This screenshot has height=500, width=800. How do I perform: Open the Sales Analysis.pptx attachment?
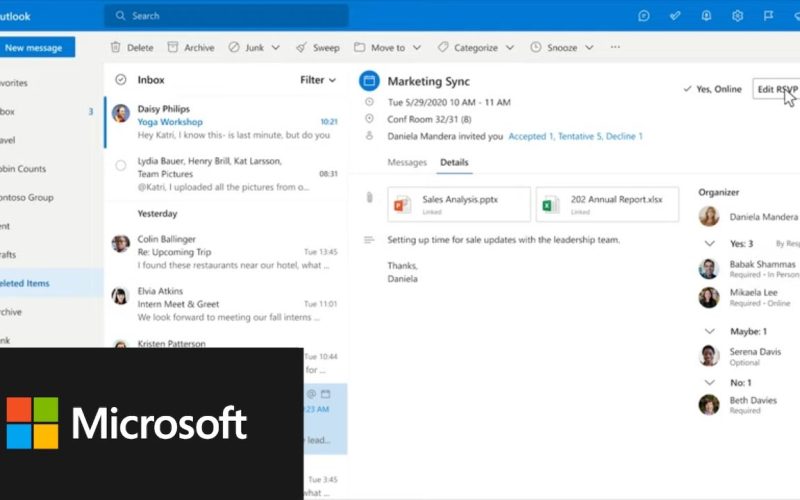coord(459,205)
